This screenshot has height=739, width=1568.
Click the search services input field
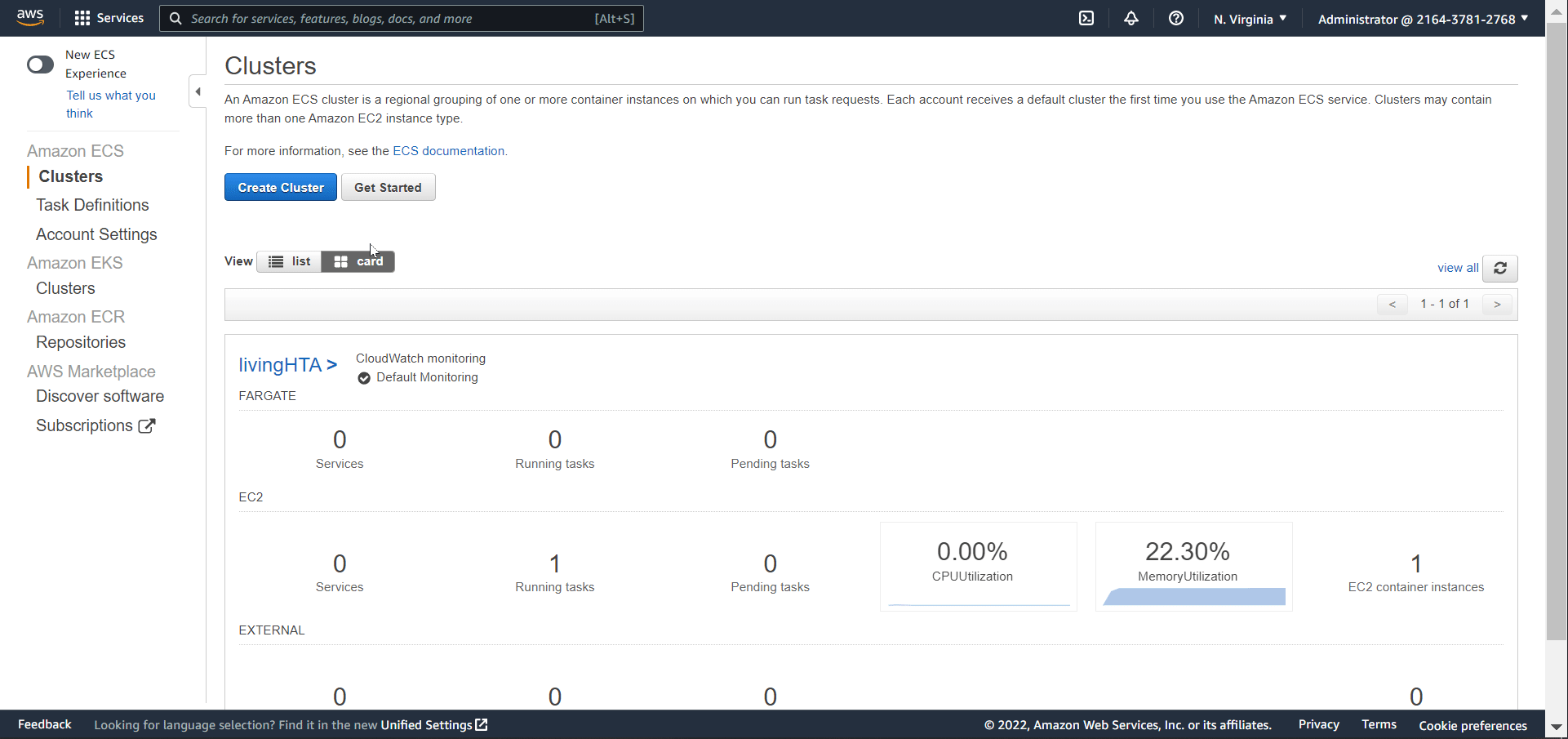400,18
